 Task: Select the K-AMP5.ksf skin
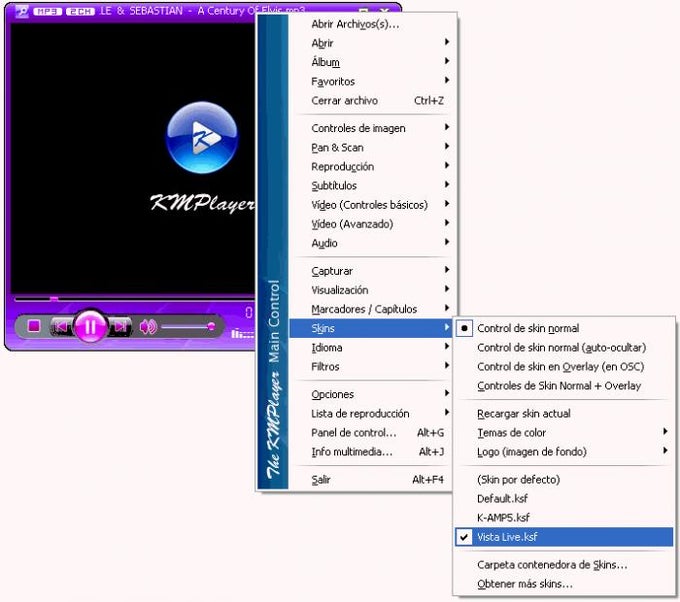click(564, 517)
